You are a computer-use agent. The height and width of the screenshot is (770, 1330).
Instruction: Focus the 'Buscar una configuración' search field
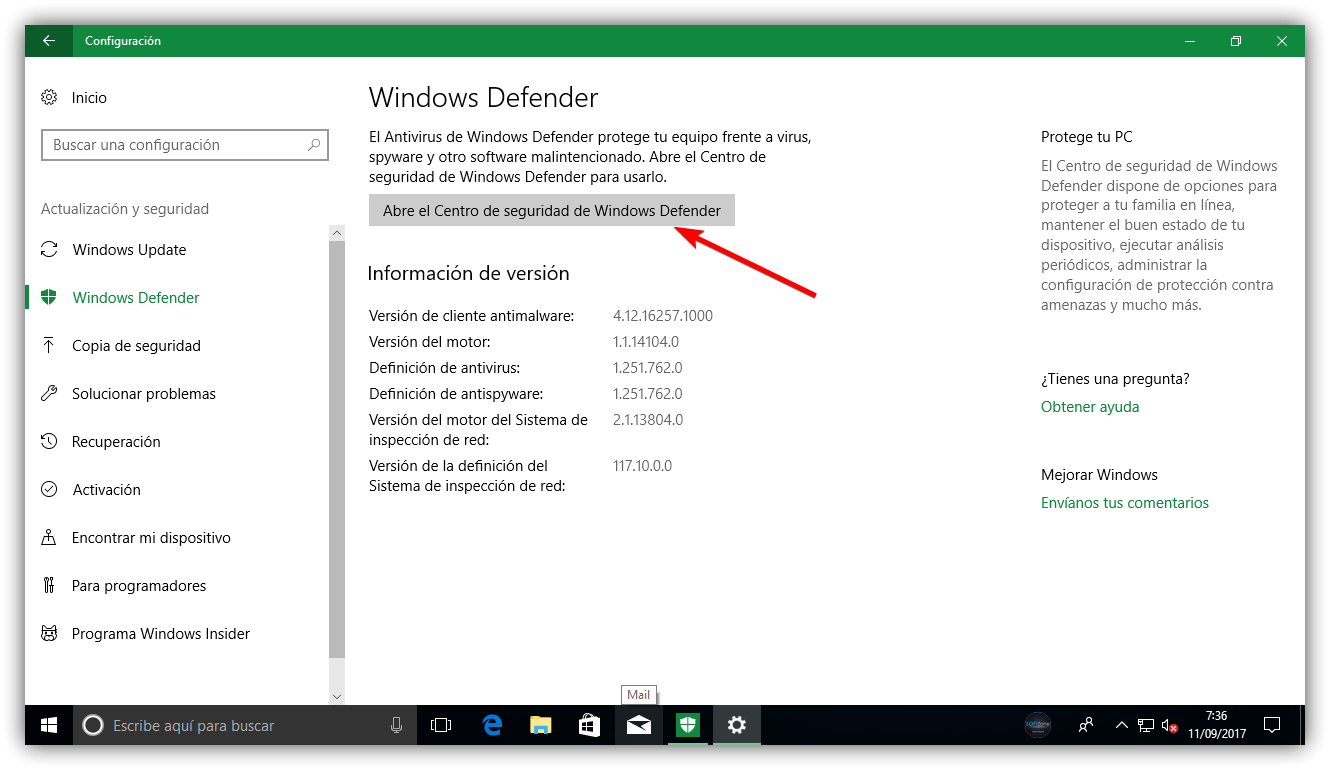(185, 145)
